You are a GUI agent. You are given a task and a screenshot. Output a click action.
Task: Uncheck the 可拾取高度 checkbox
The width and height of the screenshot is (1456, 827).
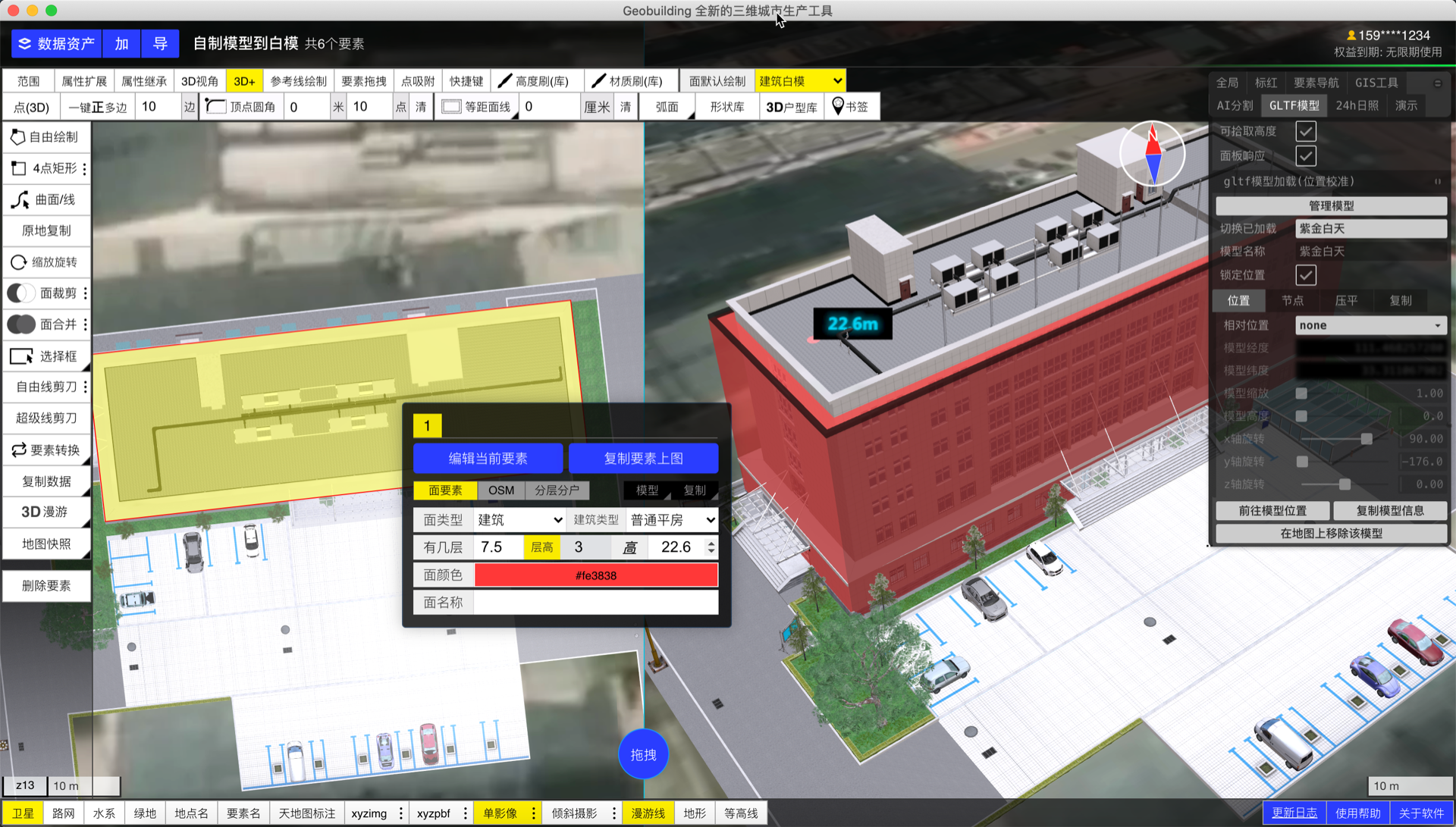tap(1305, 131)
